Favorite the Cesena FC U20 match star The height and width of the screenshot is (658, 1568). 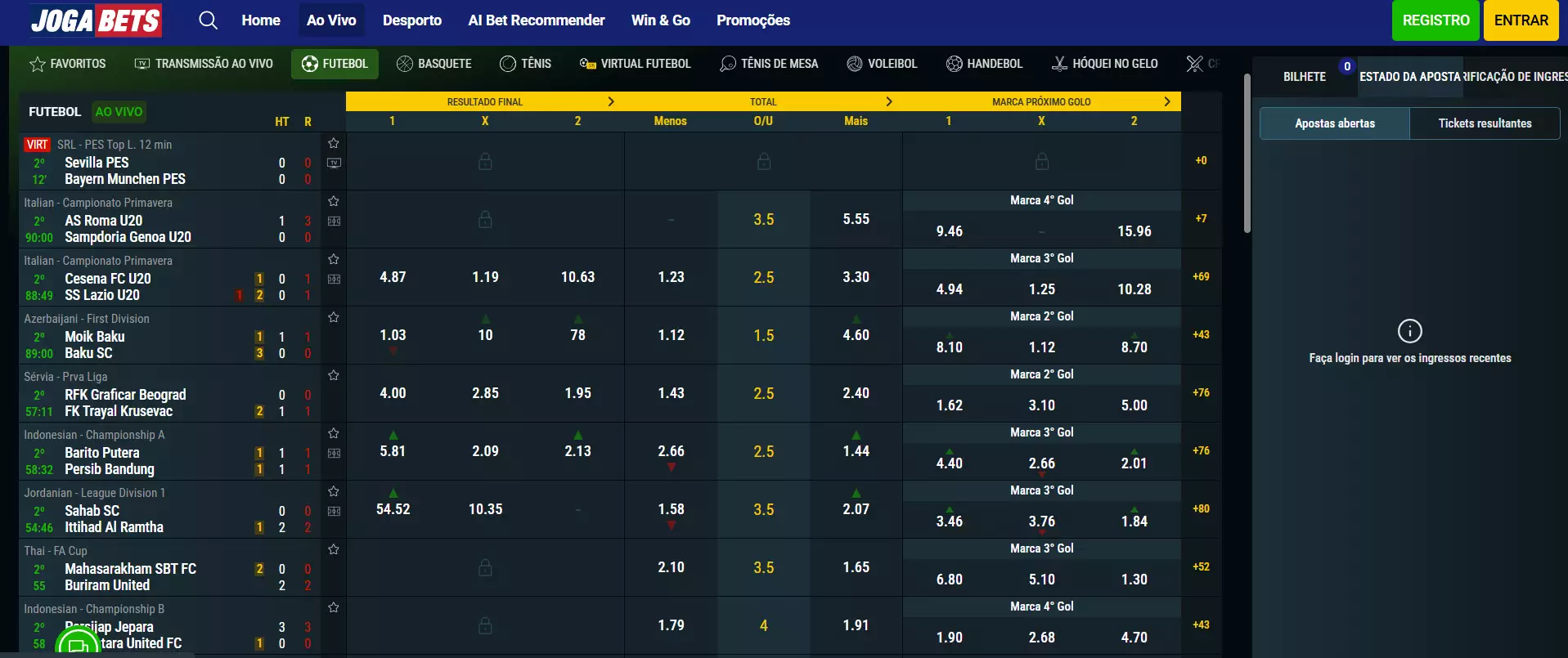334,259
